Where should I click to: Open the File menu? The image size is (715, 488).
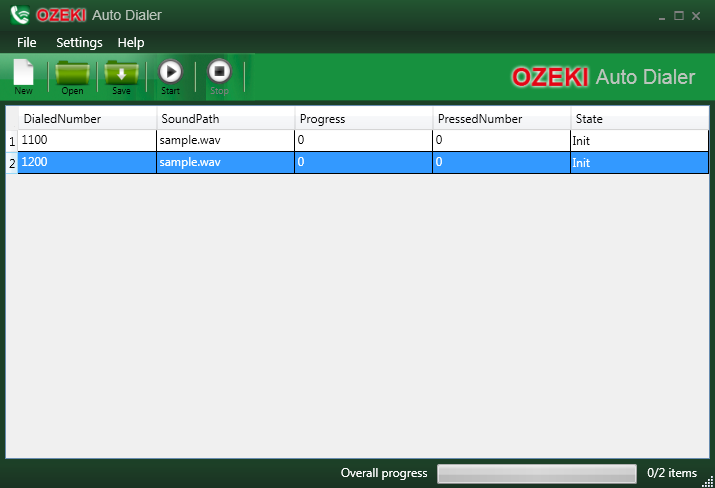(26, 42)
